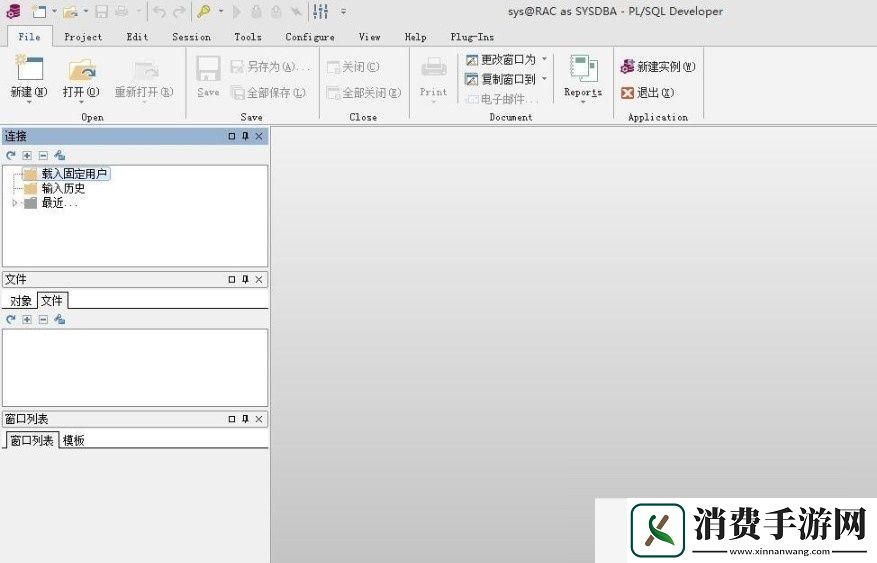Toggle the pin on the 文件 panel
This screenshot has height=563, width=877.
coord(245,280)
